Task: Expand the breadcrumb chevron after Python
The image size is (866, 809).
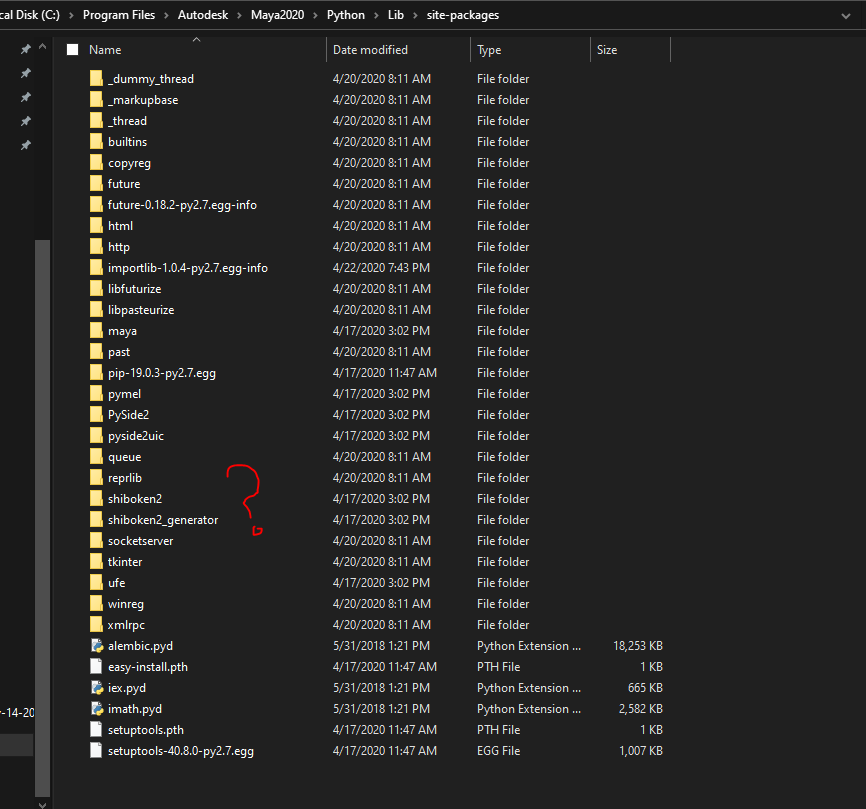Action: coord(375,15)
